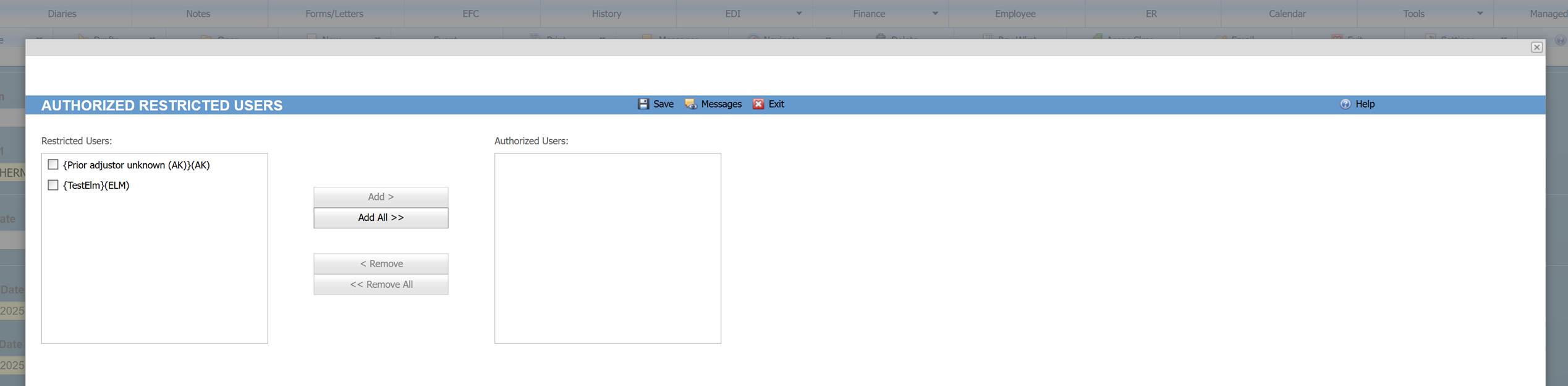Close the dialog with the X button
This screenshot has height=386, width=1568.
click(1536, 48)
